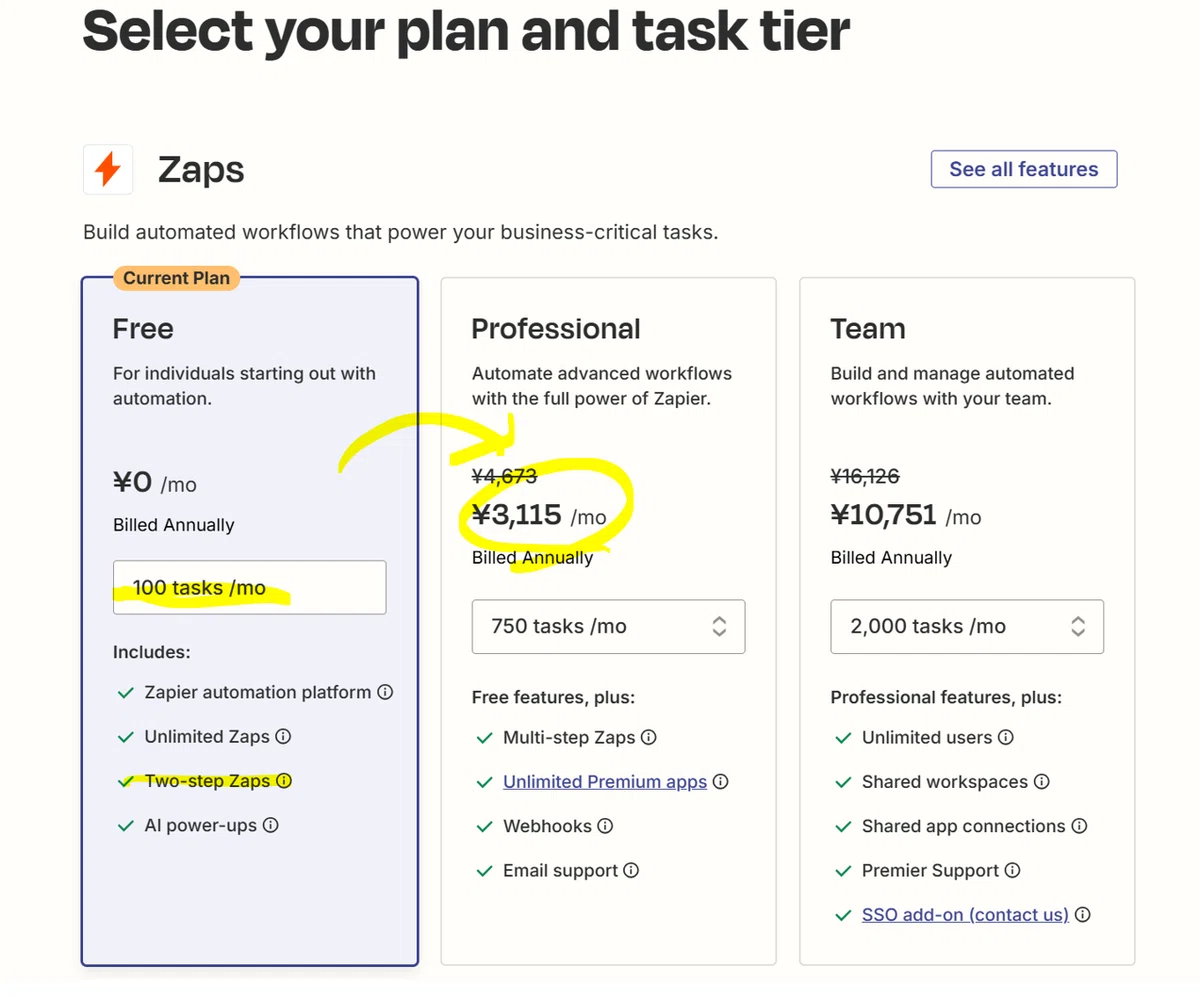Select the Professional plan card heading
The image size is (1200, 998).
point(556,329)
